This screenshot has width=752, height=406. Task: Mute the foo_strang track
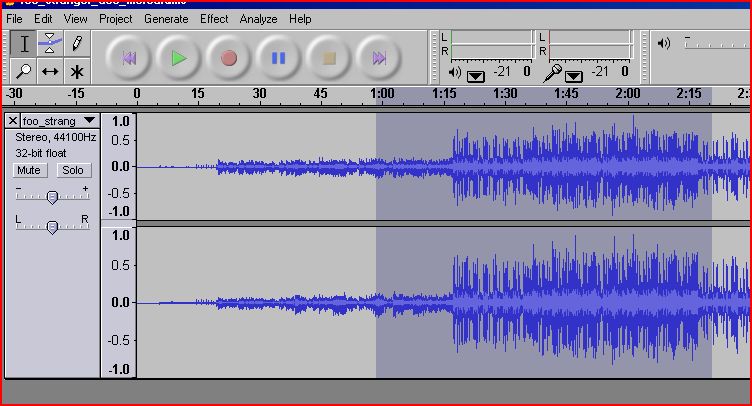pyautogui.click(x=29, y=170)
